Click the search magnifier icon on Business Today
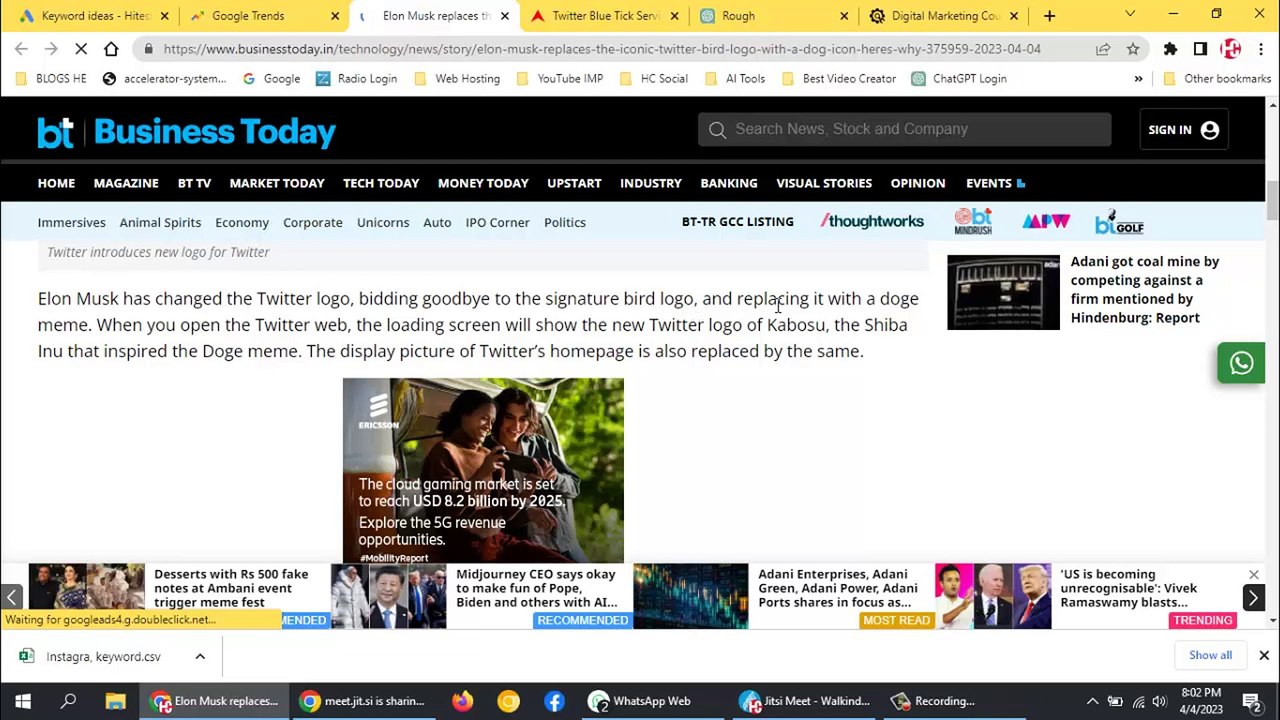The height and width of the screenshot is (720, 1280). click(717, 129)
